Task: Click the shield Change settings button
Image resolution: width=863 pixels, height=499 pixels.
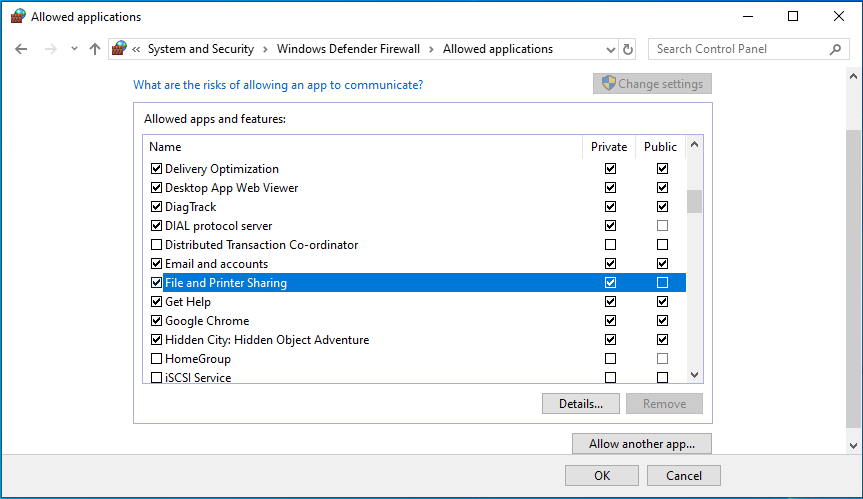Action: 652,84
